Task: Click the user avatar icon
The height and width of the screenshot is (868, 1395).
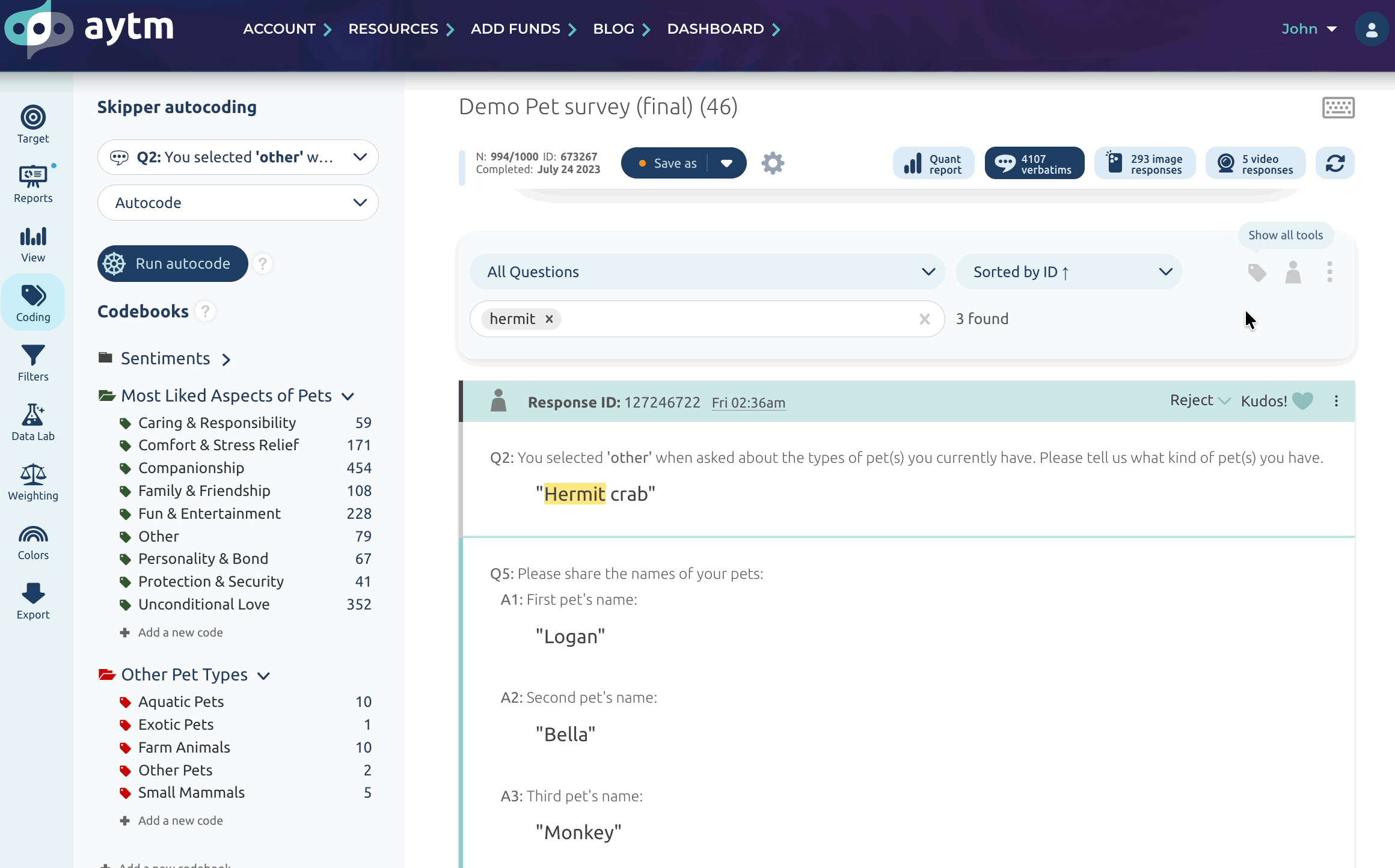Action: point(1372,29)
